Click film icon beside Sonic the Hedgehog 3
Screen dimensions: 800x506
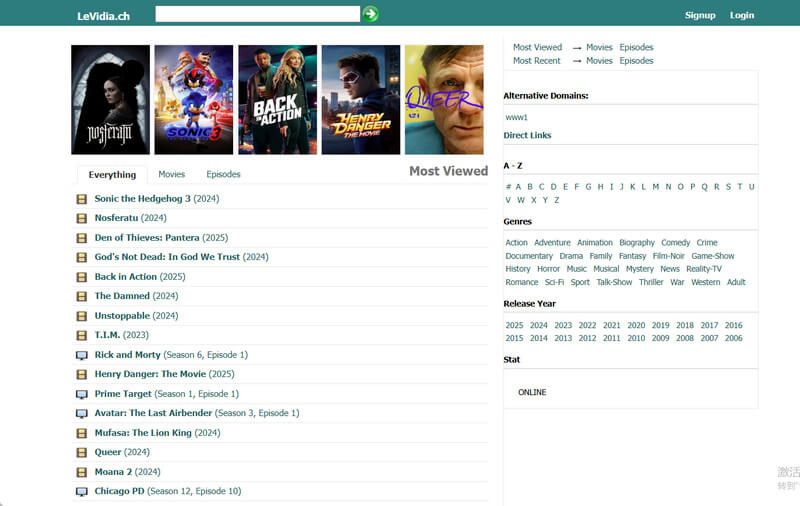point(82,199)
